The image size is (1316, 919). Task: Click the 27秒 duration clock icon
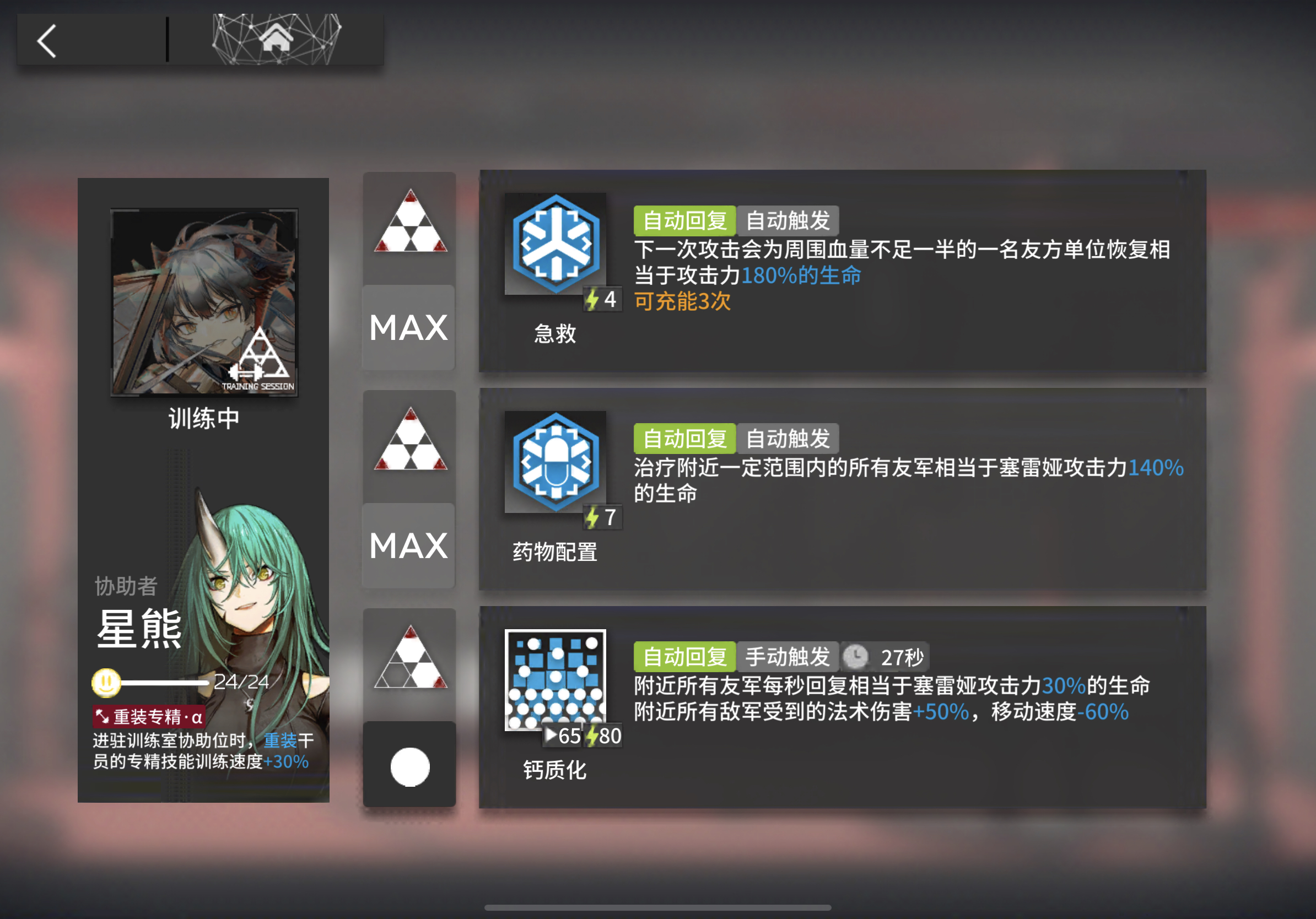[x=855, y=657]
